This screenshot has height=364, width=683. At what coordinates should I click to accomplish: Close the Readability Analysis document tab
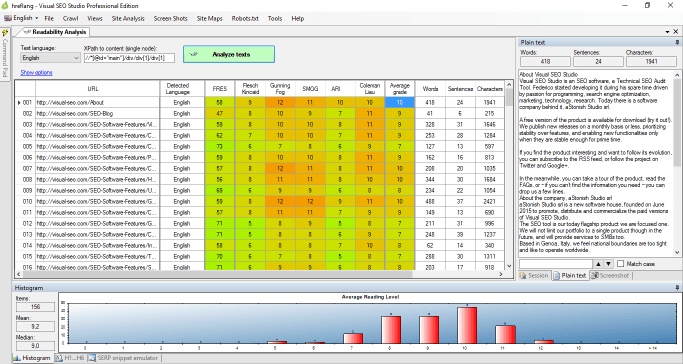tap(676, 32)
